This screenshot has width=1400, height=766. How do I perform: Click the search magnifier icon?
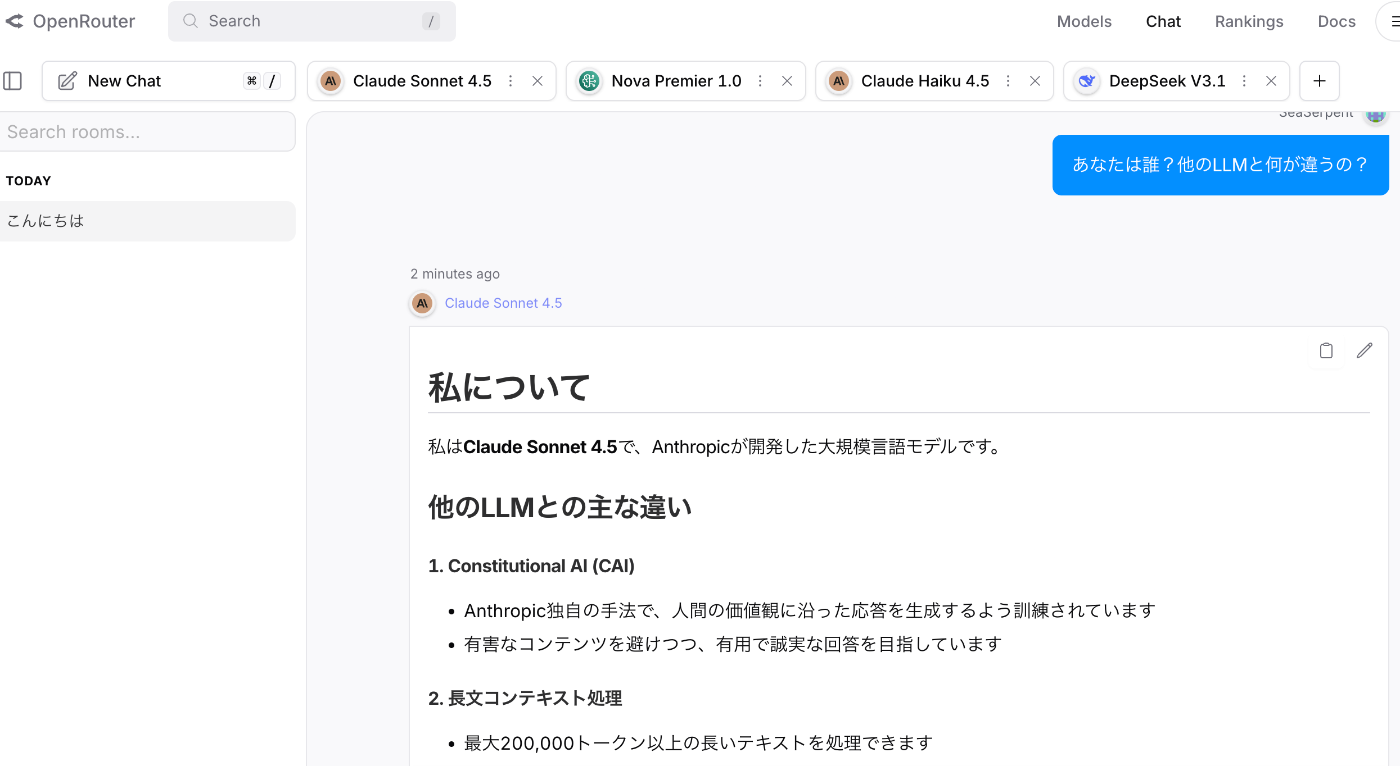tap(191, 21)
